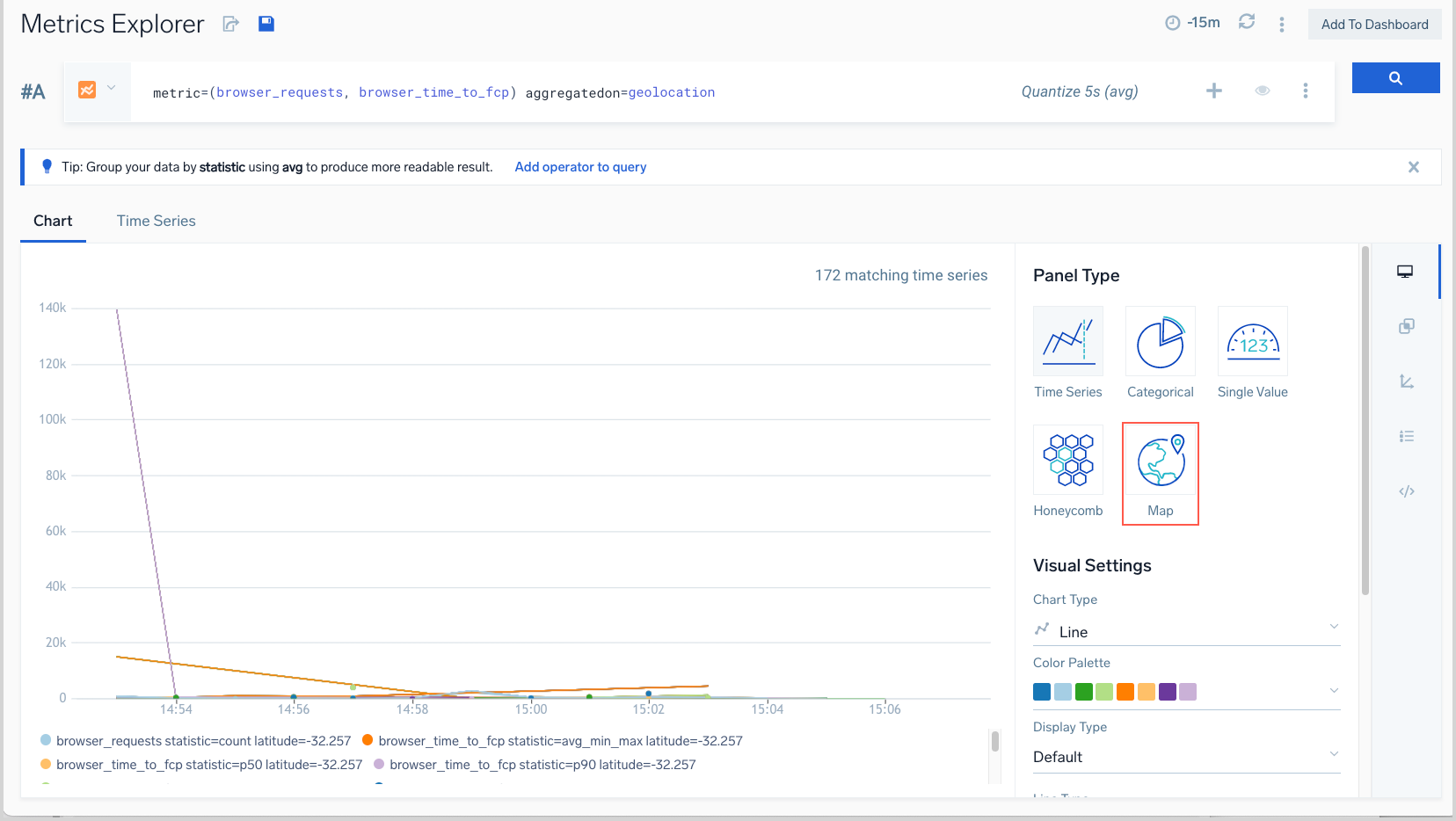Viewport: 1456px width, 821px height.
Task: Click the Panel Type heading
Action: [1076, 275]
